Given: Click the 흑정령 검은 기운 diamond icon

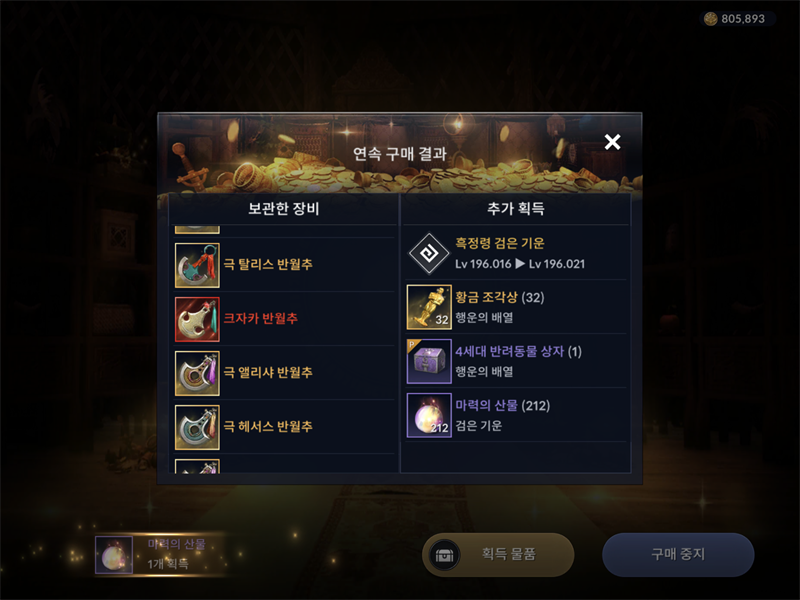Looking at the screenshot, I should [x=429, y=253].
